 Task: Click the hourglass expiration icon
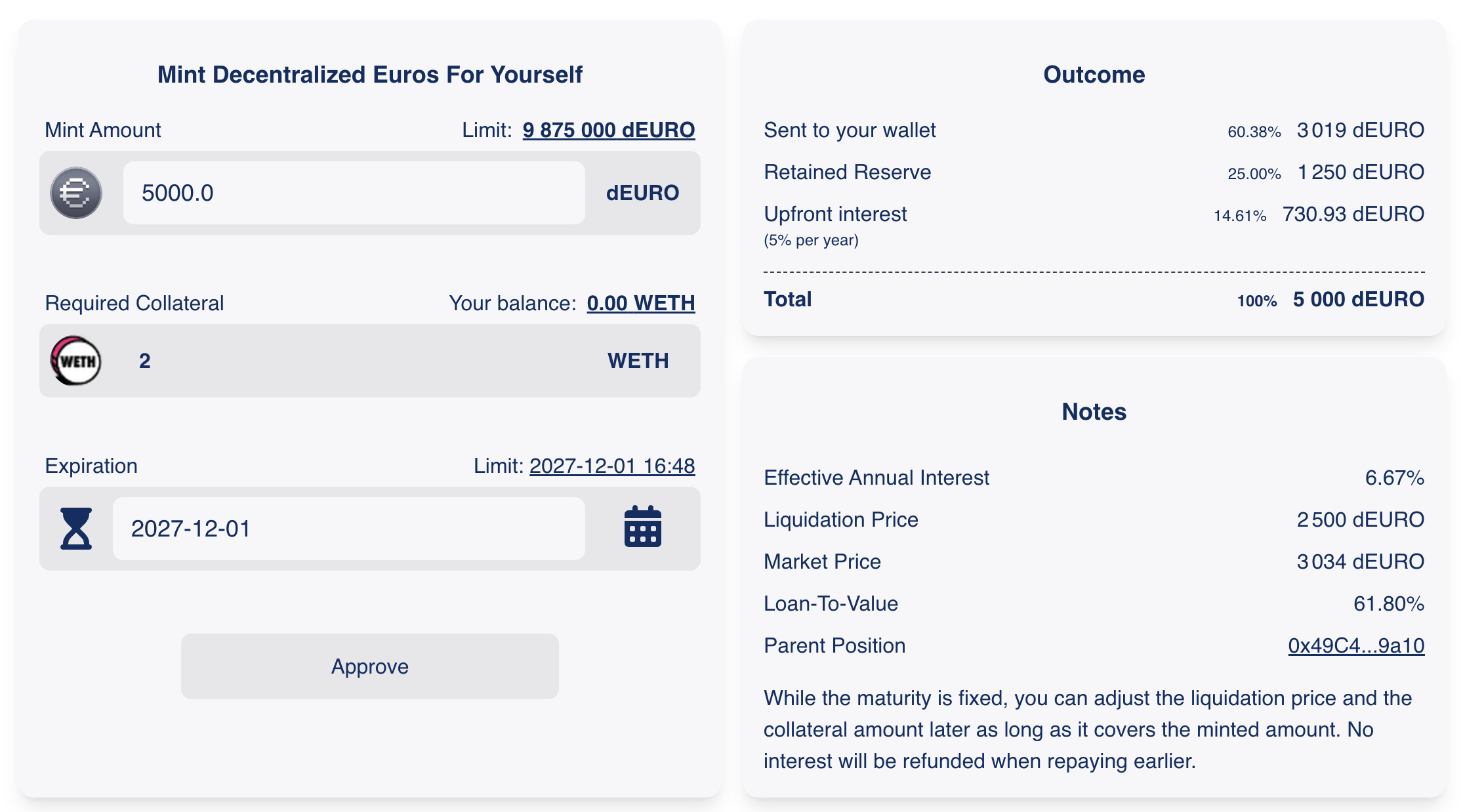click(x=76, y=529)
